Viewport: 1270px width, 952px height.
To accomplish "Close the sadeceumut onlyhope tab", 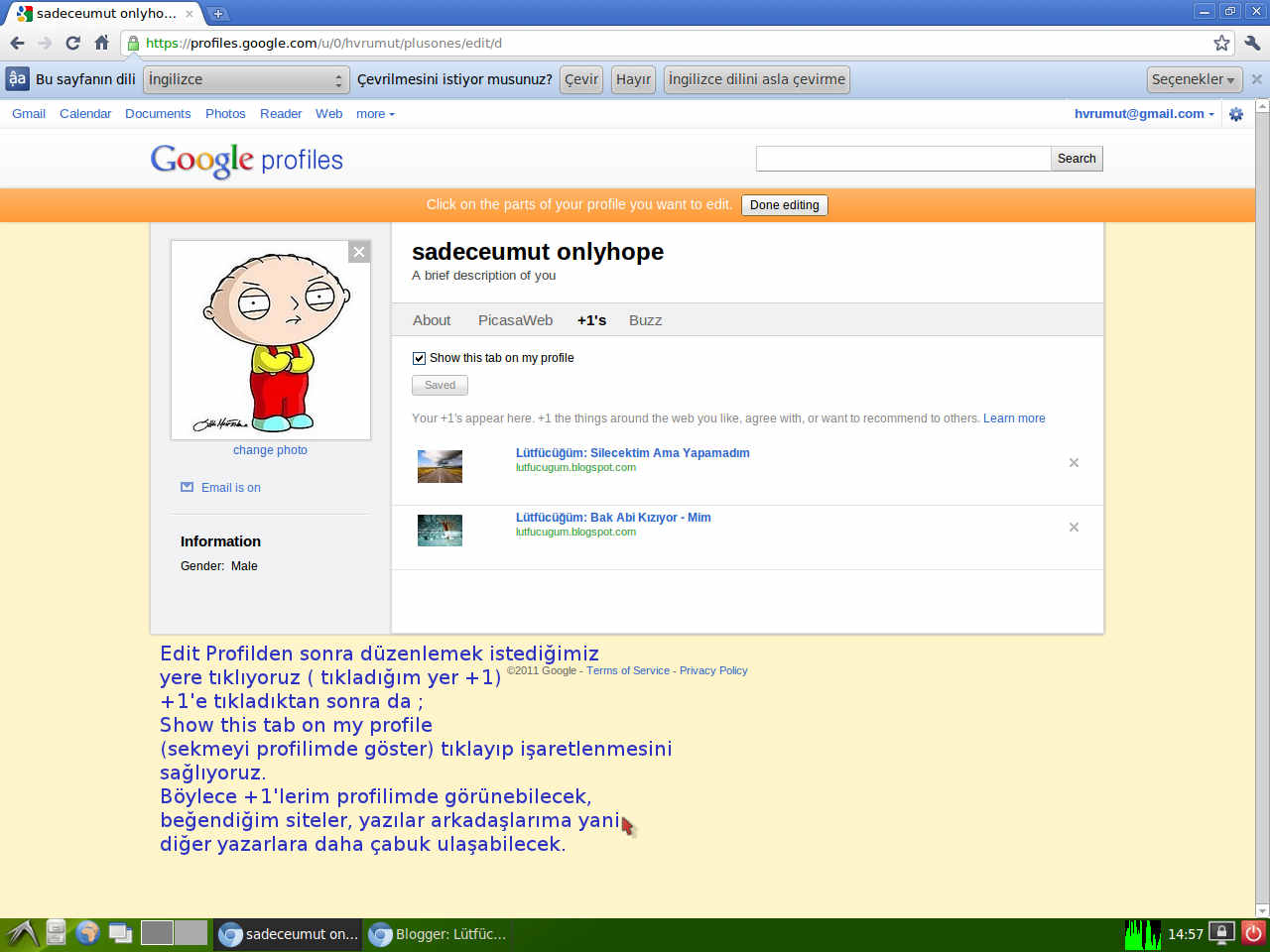I will 190,14.
